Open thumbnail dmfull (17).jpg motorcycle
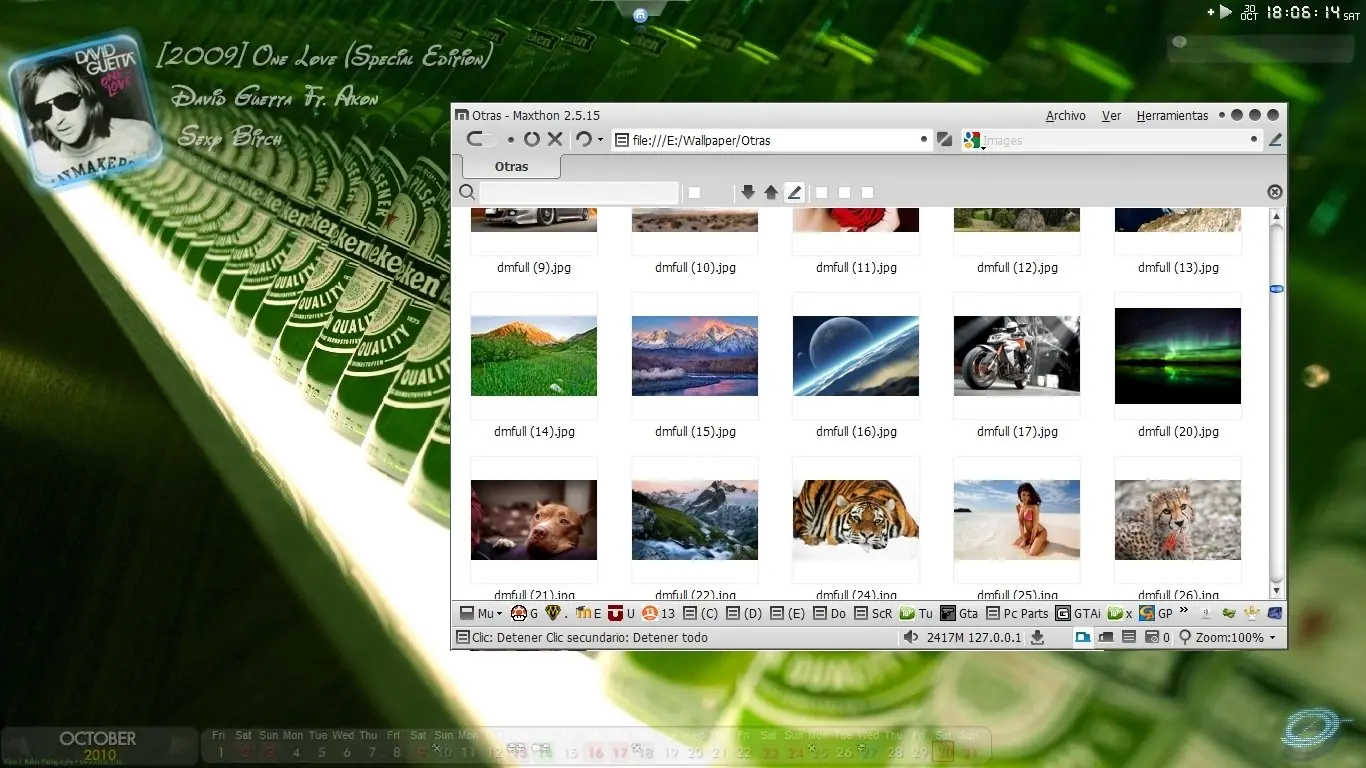1366x768 pixels. [x=1017, y=356]
